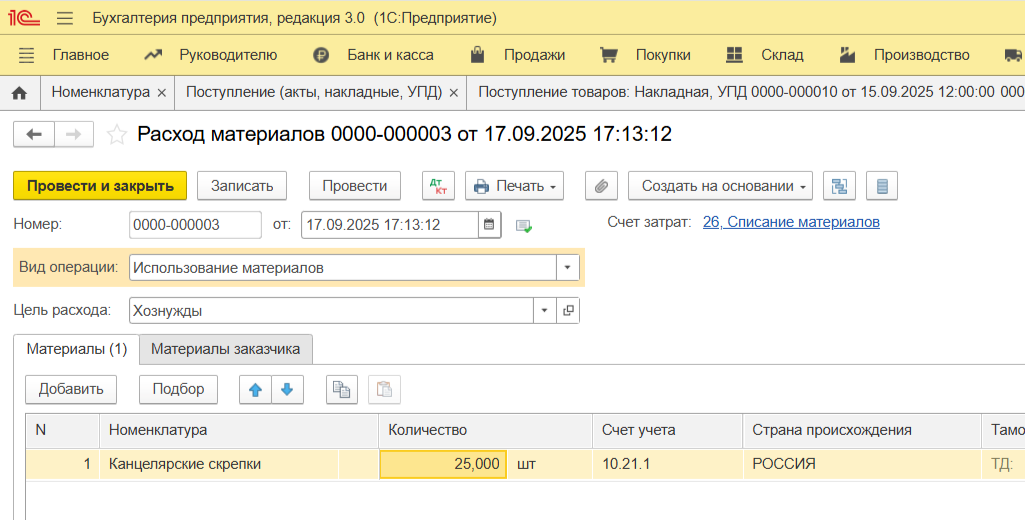Switch to Материалы заказчика tab

[225, 349]
